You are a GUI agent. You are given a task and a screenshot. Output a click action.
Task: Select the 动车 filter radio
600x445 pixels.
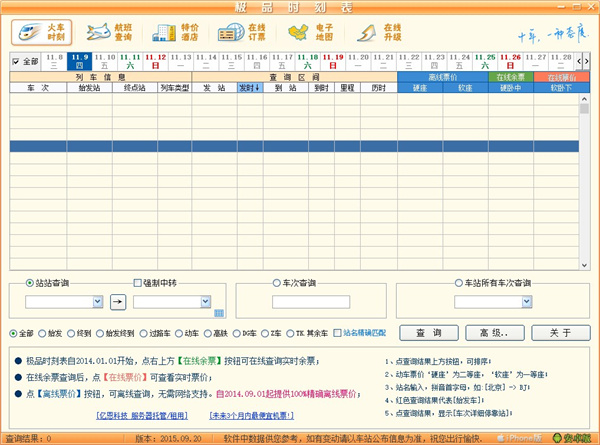[x=179, y=334]
